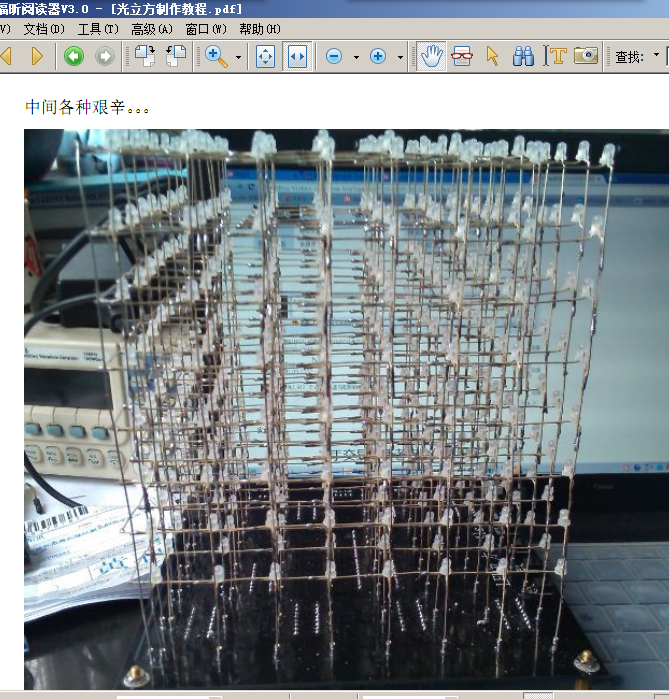Select the hand pan tool
Viewport: 669px width, 699px height.
pos(431,57)
